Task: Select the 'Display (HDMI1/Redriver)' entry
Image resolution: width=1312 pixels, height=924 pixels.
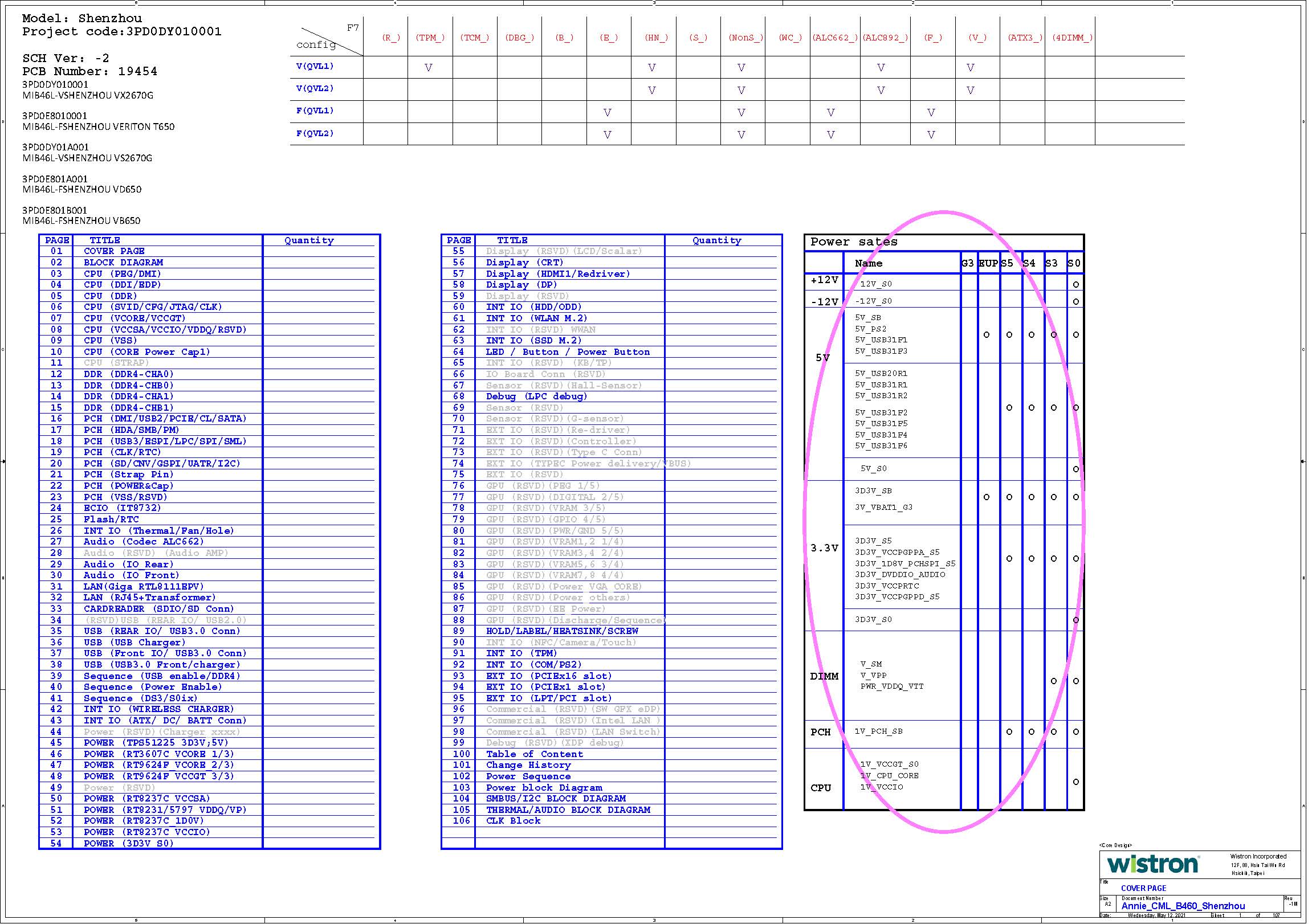Action: coord(560,275)
